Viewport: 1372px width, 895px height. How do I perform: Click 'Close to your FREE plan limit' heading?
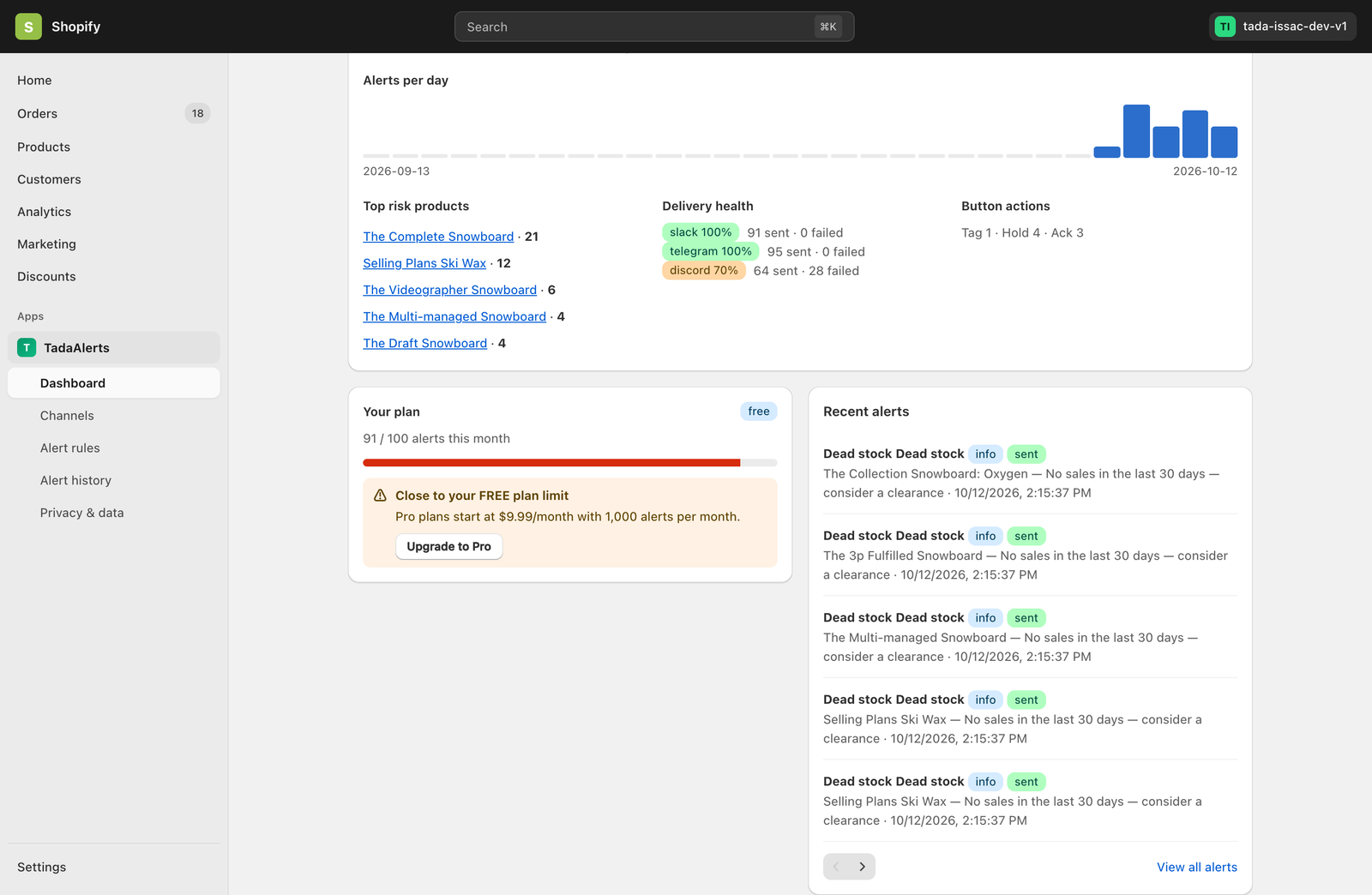(482, 496)
